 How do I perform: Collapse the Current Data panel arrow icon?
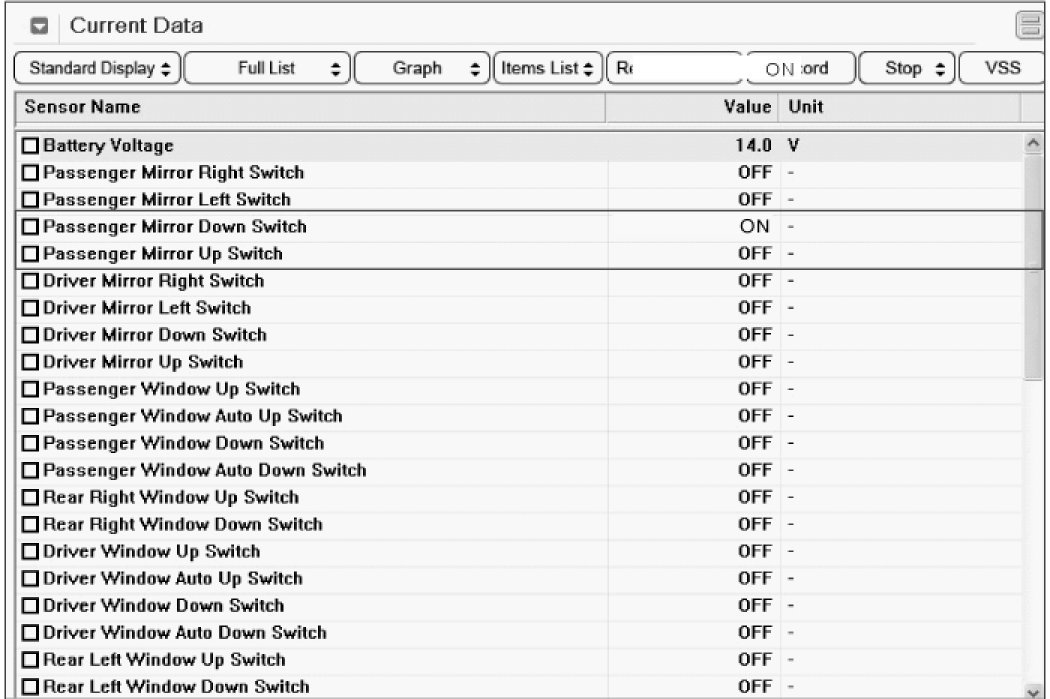tap(40, 26)
